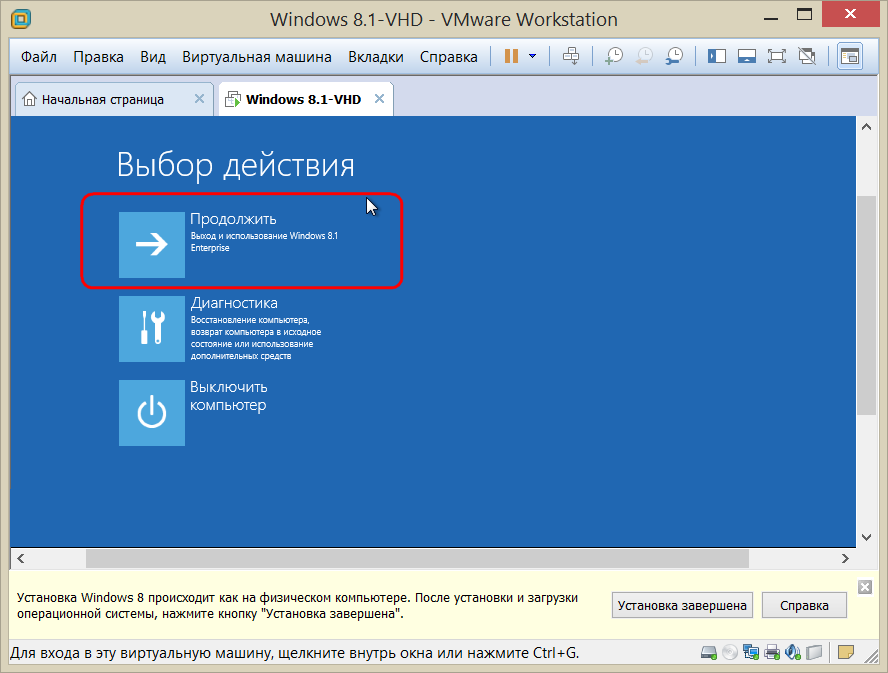This screenshot has width=888, height=673.
Task: Click the vertical scrollbar up arrow
Action: point(866,127)
